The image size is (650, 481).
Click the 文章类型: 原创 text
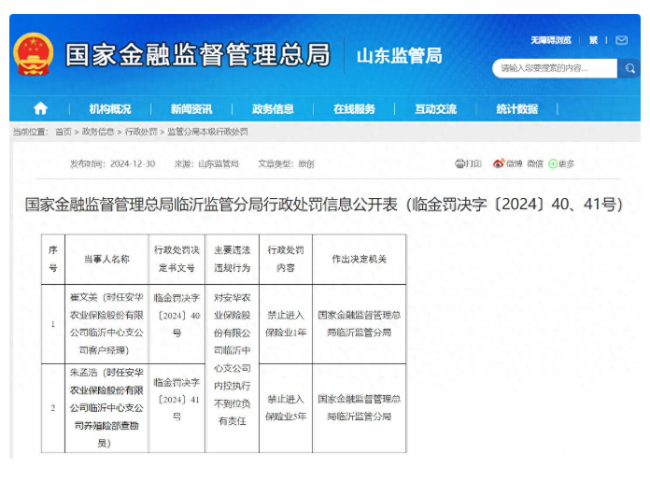(286, 164)
